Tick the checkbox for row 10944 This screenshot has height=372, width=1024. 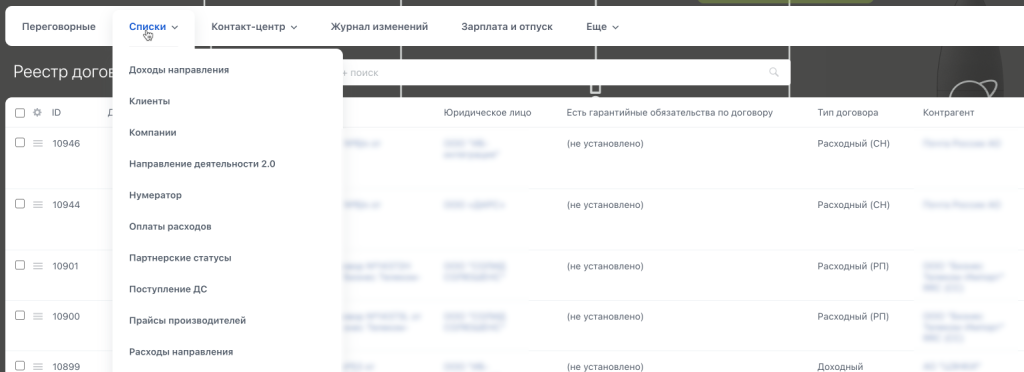point(20,204)
